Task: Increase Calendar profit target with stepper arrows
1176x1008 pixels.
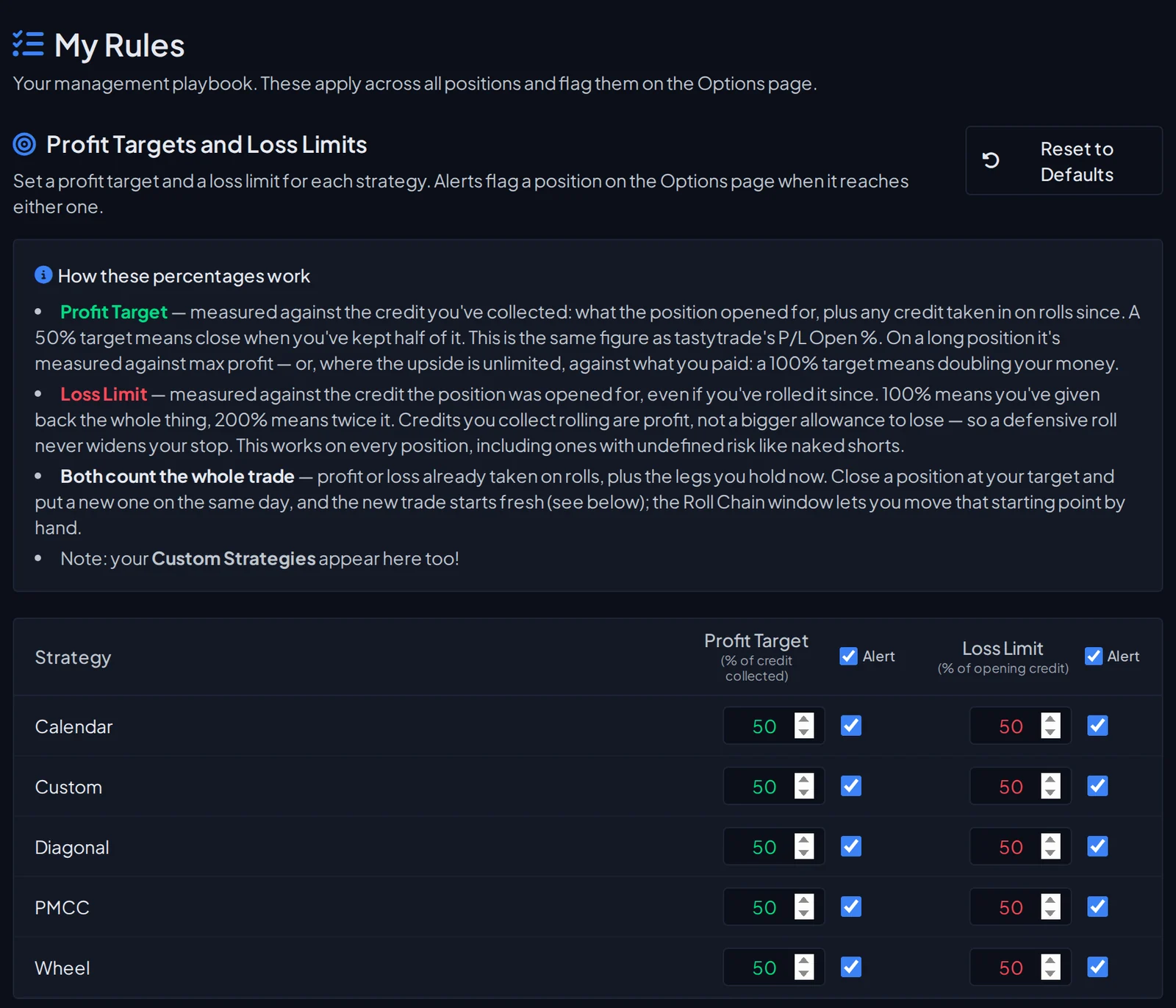Action: click(x=804, y=720)
